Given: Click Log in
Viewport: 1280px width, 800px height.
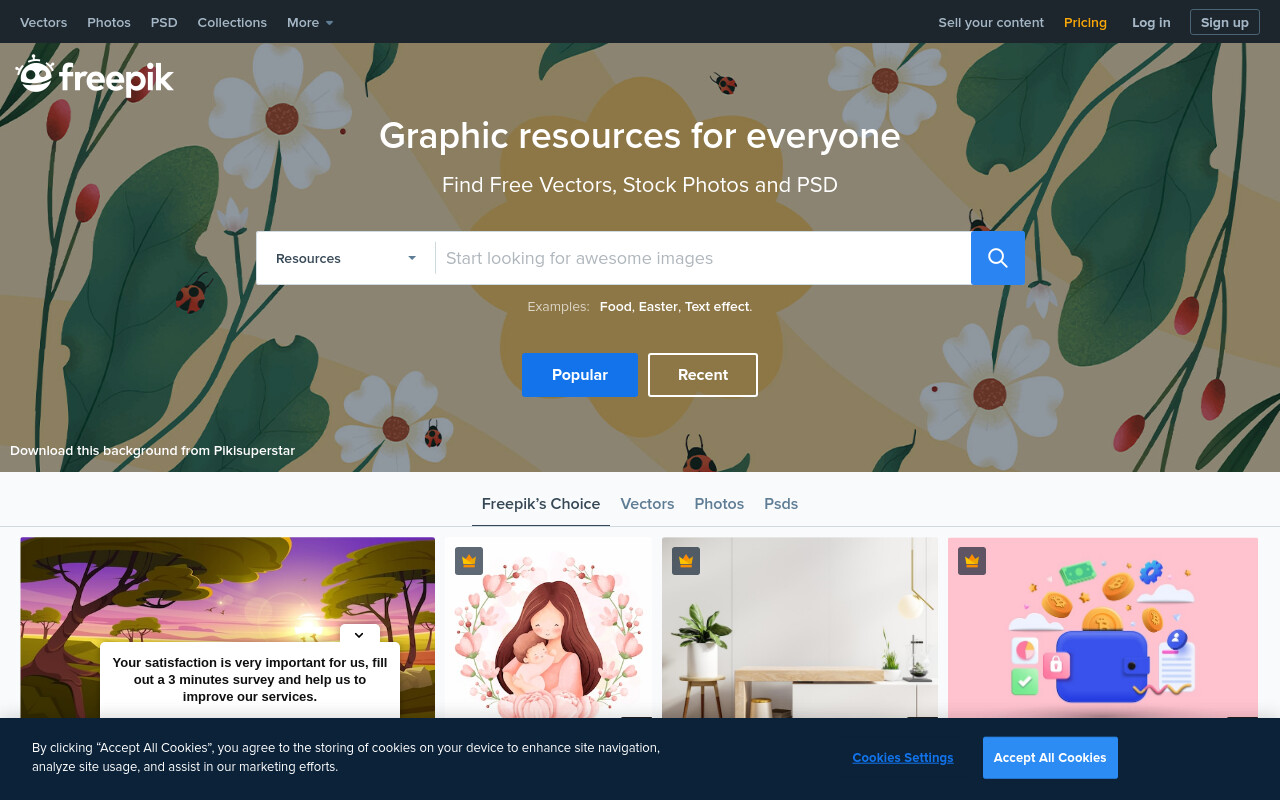Looking at the screenshot, I should click(1151, 22).
